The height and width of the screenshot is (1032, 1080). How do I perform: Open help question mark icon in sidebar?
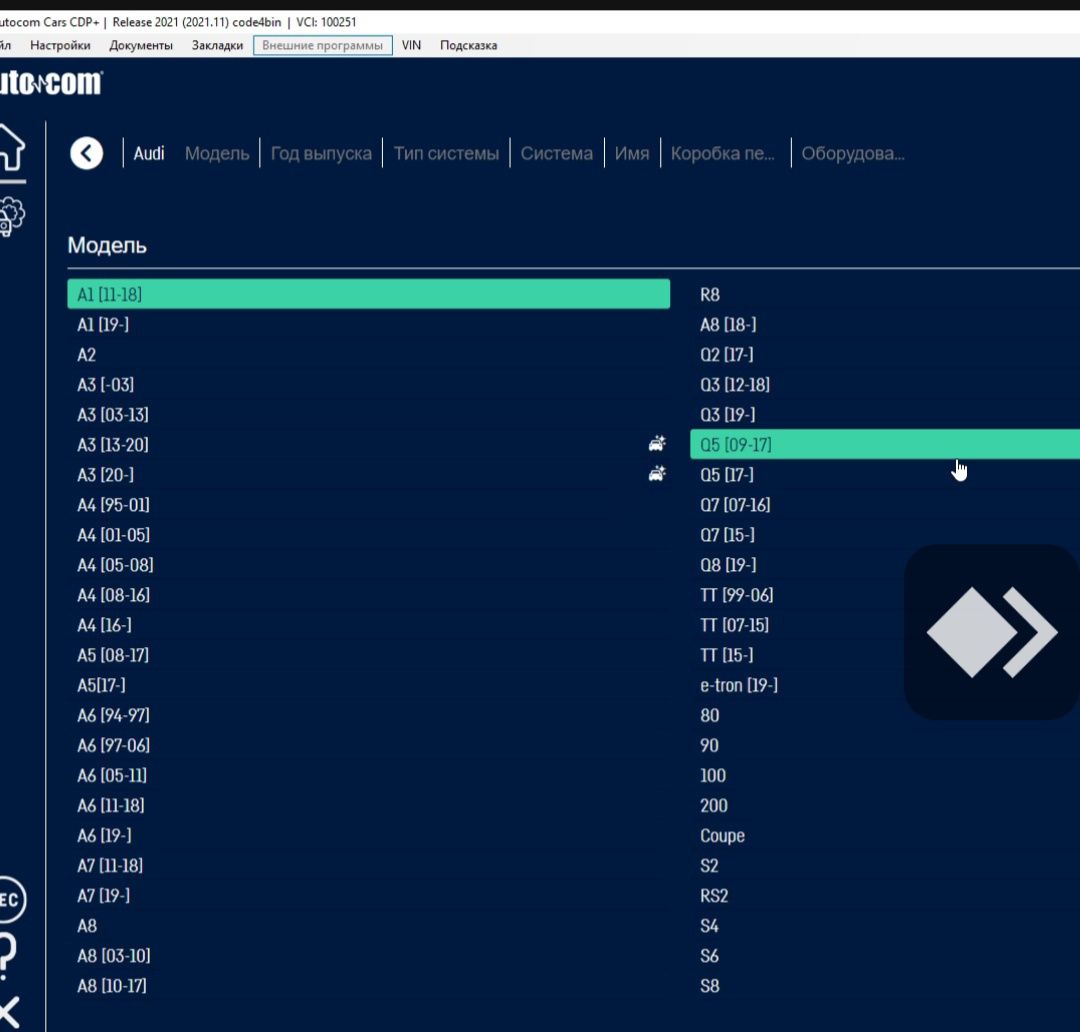point(7,956)
